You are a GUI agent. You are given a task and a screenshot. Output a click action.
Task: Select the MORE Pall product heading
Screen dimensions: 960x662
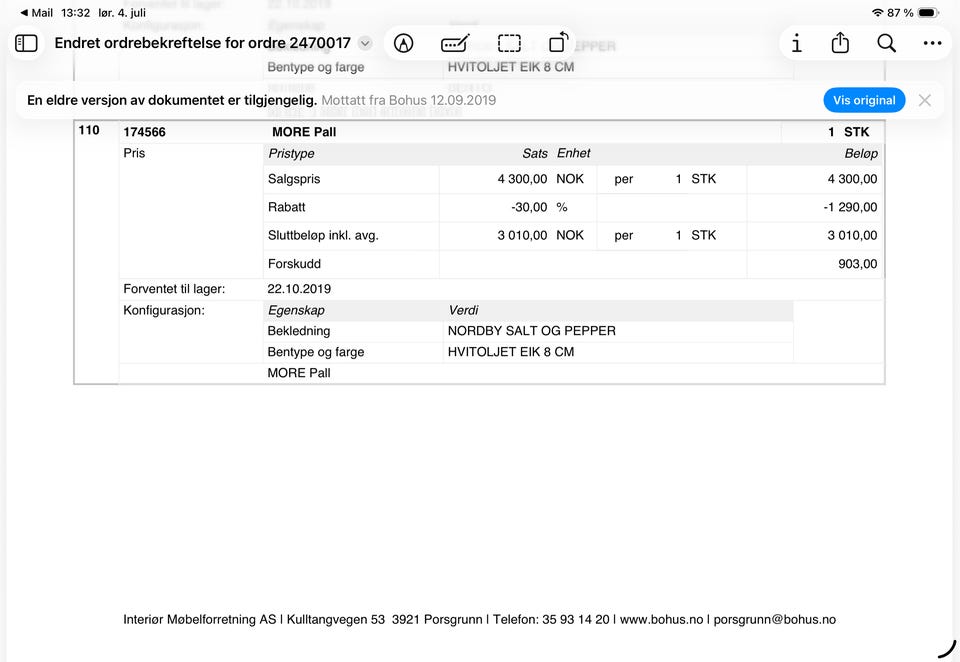tap(304, 132)
